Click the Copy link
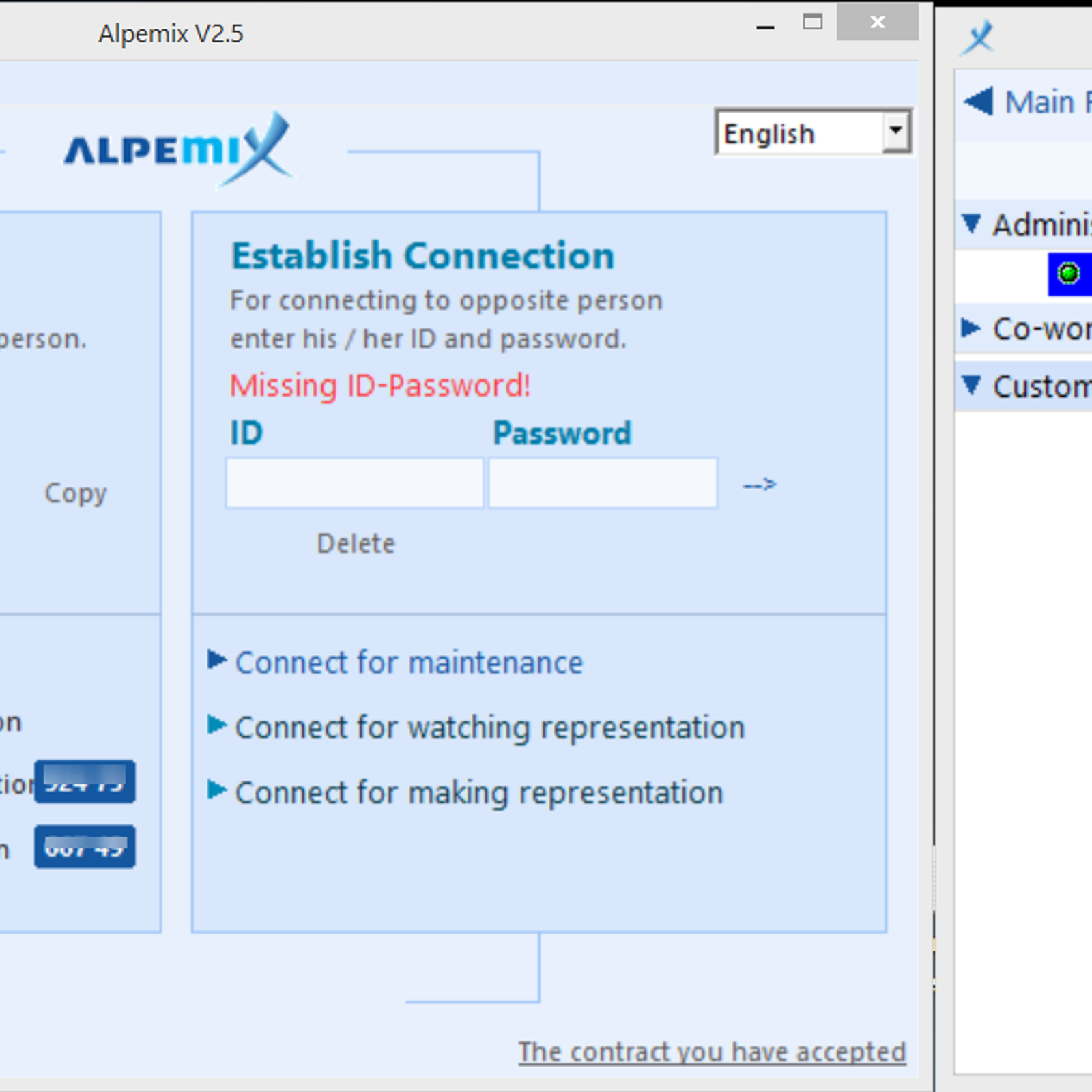Screen dimensions: 1092x1092 coord(76,493)
